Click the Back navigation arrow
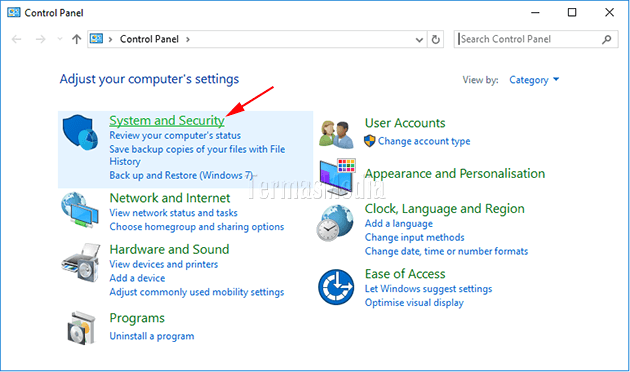The height and width of the screenshot is (372, 630). [x=16, y=39]
